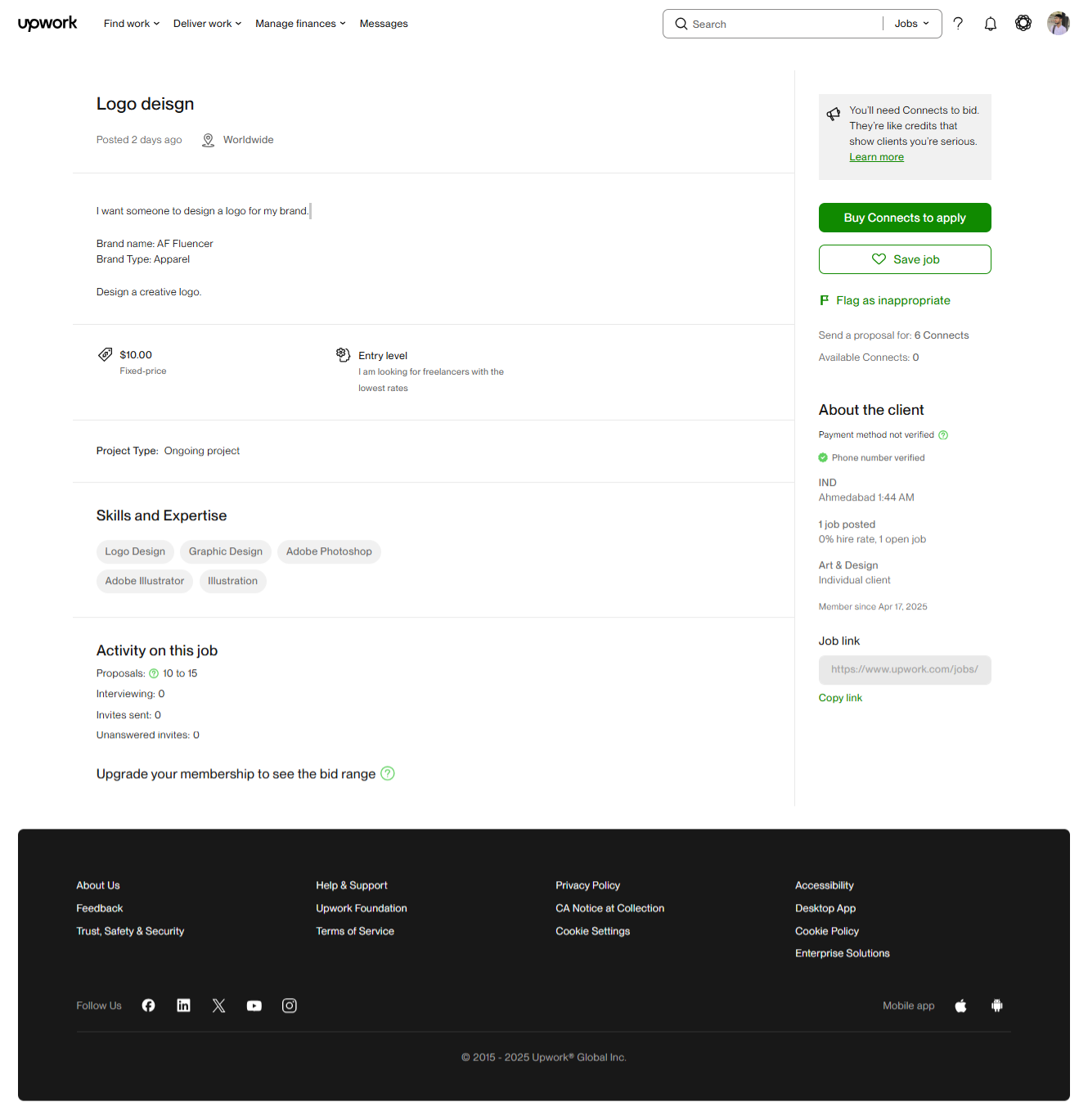Open Upwork's YouTube channel icon
Screen dimensions: 1088x1120
tap(254, 1005)
